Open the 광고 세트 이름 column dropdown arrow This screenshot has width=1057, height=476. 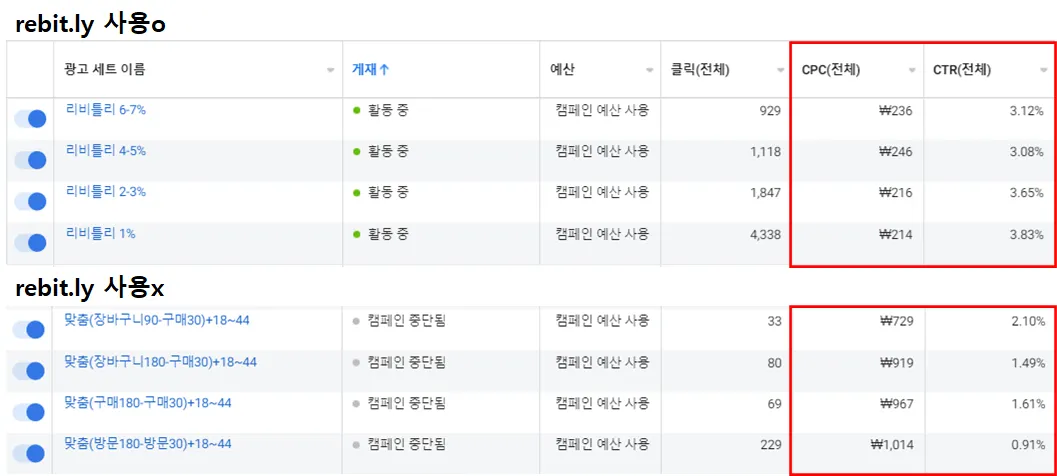(x=330, y=70)
